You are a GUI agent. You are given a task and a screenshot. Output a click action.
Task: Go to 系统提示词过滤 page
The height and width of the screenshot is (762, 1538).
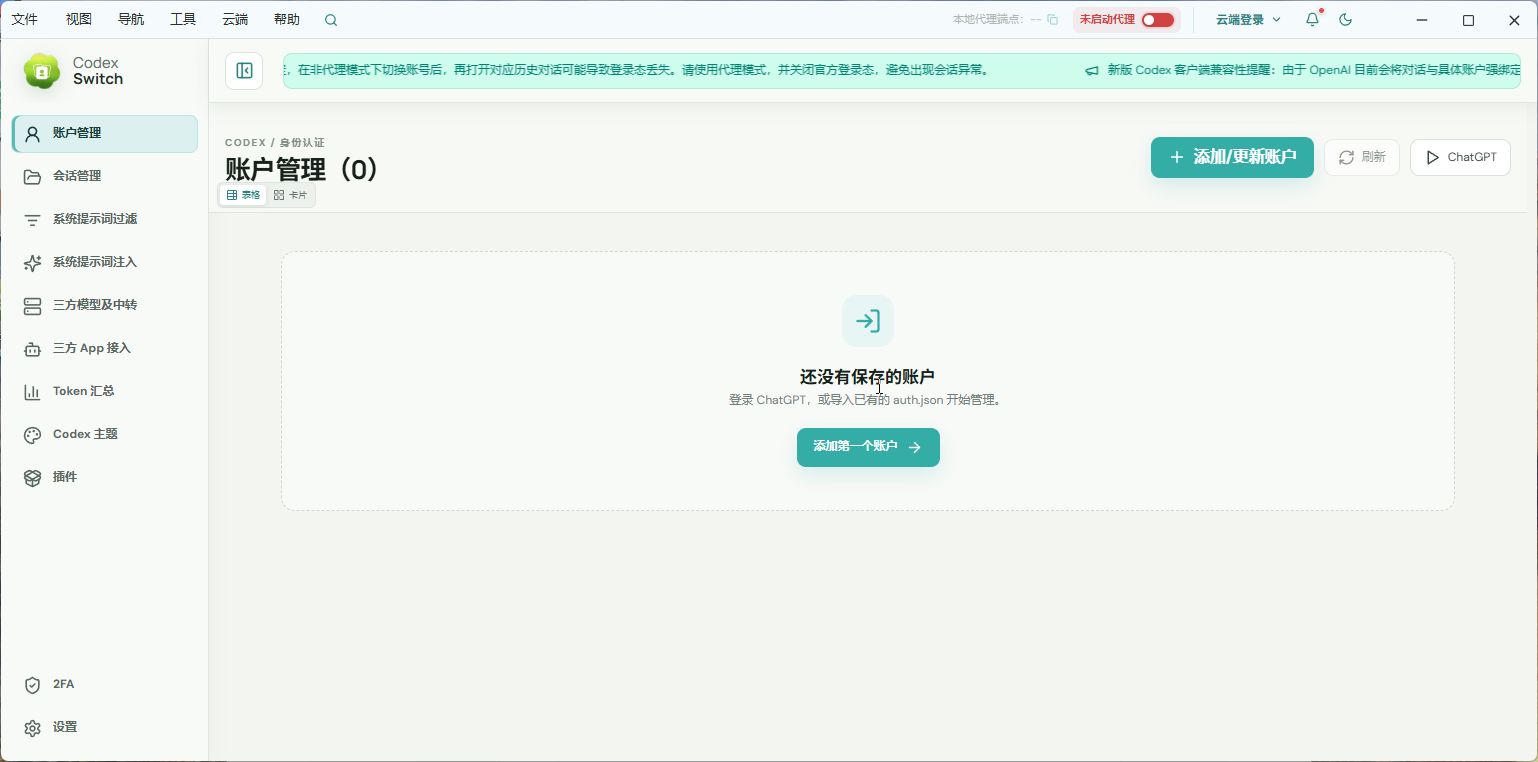(x=105, y=219)
